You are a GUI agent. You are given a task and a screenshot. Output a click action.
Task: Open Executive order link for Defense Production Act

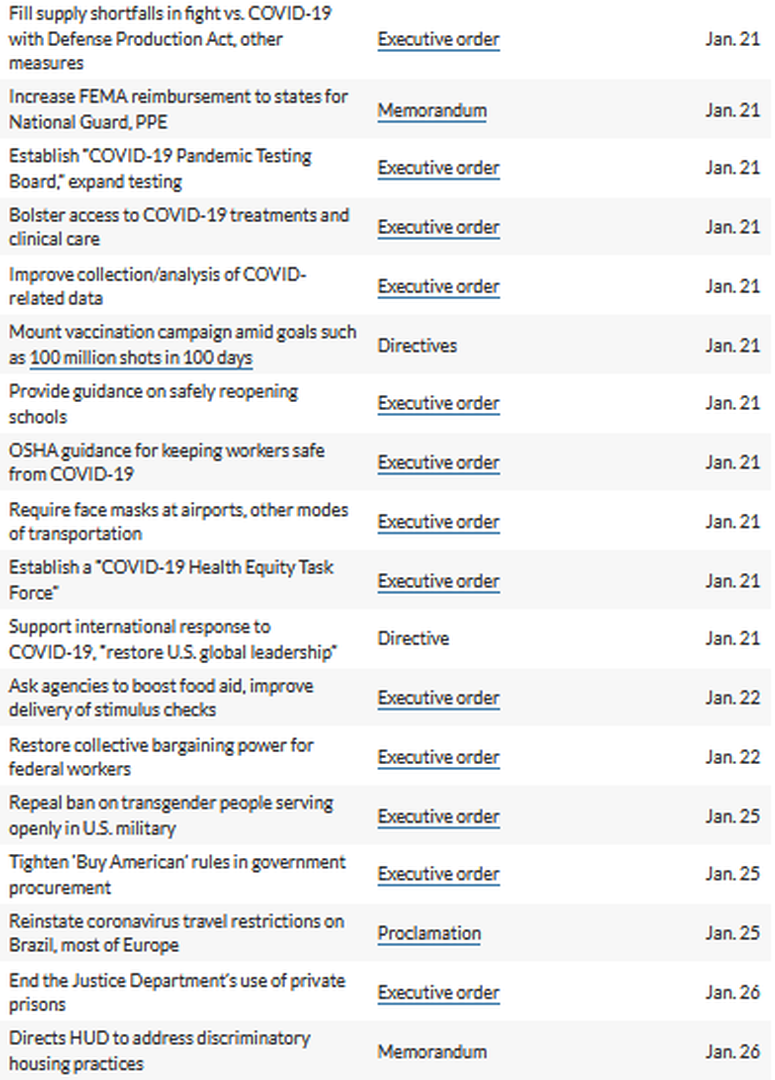pos(438,39)
